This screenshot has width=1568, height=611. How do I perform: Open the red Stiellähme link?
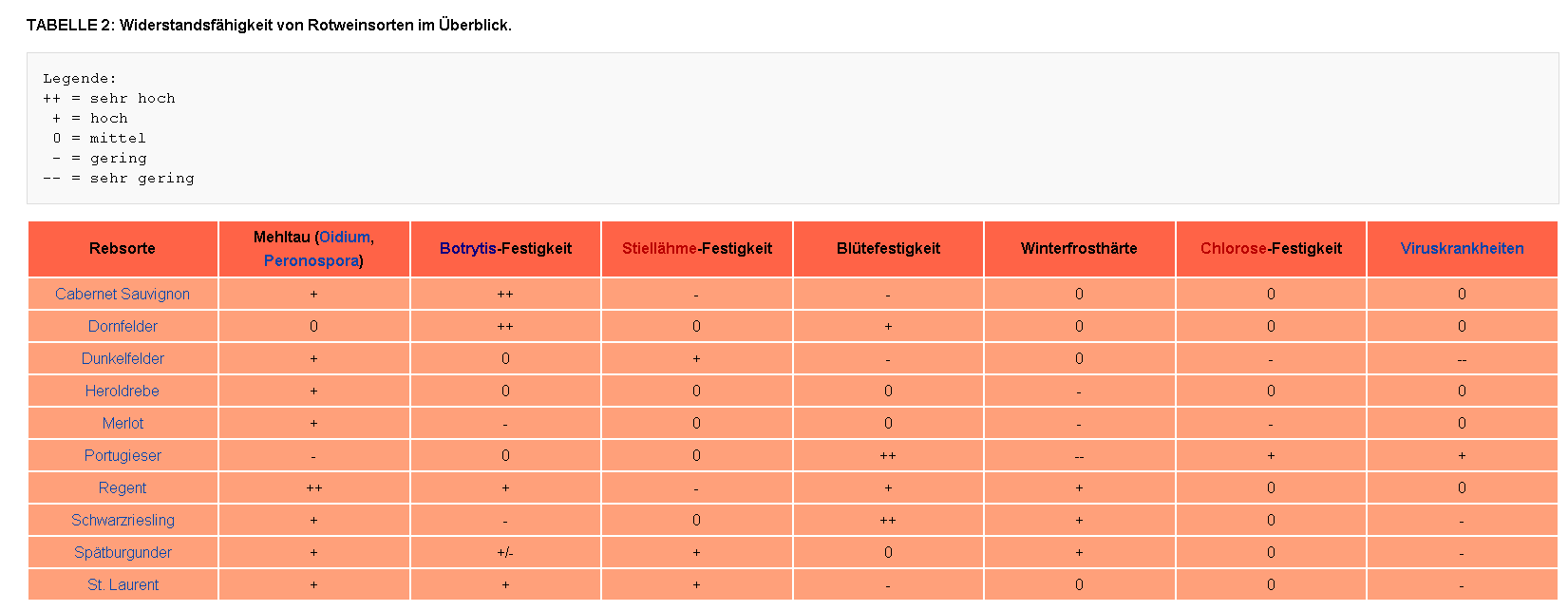click(x=659, y=249)
